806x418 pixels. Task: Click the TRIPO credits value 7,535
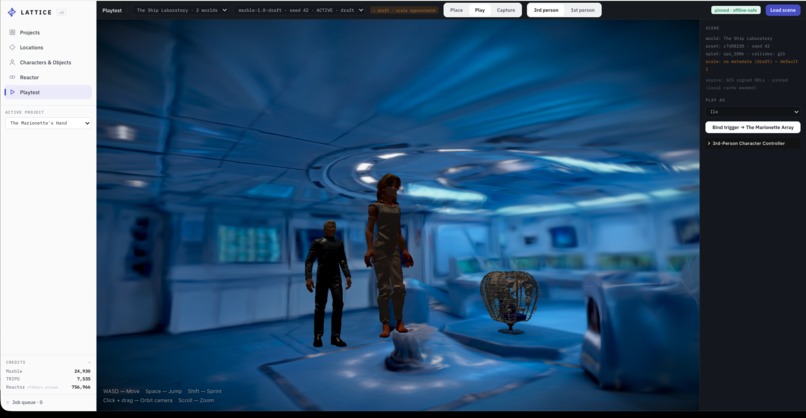coord(84,379)
